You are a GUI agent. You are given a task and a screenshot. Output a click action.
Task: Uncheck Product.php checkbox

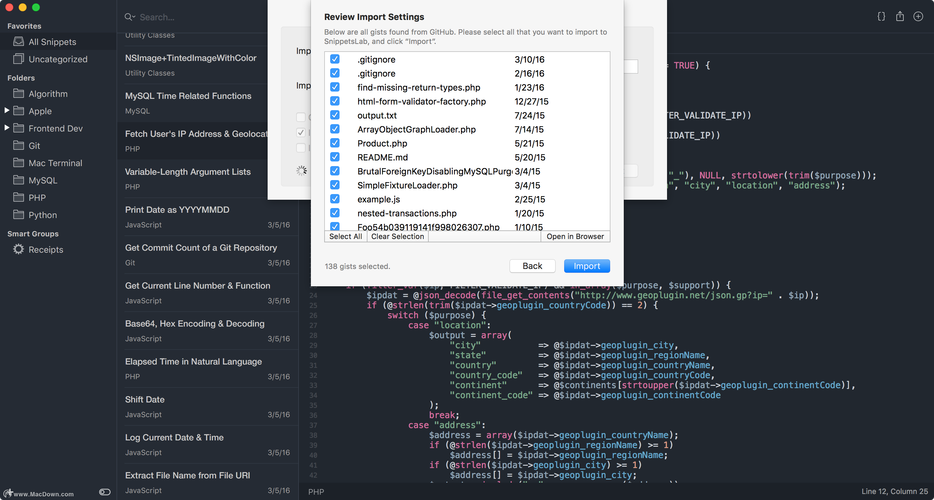(335, 143)
